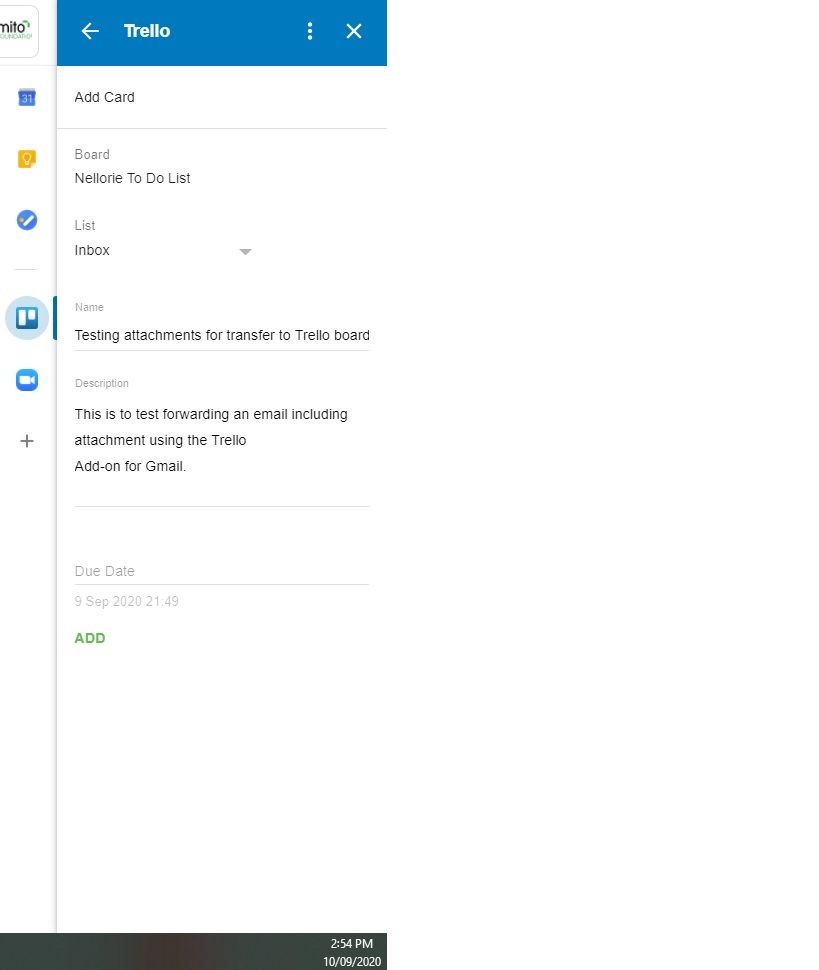
Task: Open the Google Tasks checkmark icon
Action: point(27,220)
